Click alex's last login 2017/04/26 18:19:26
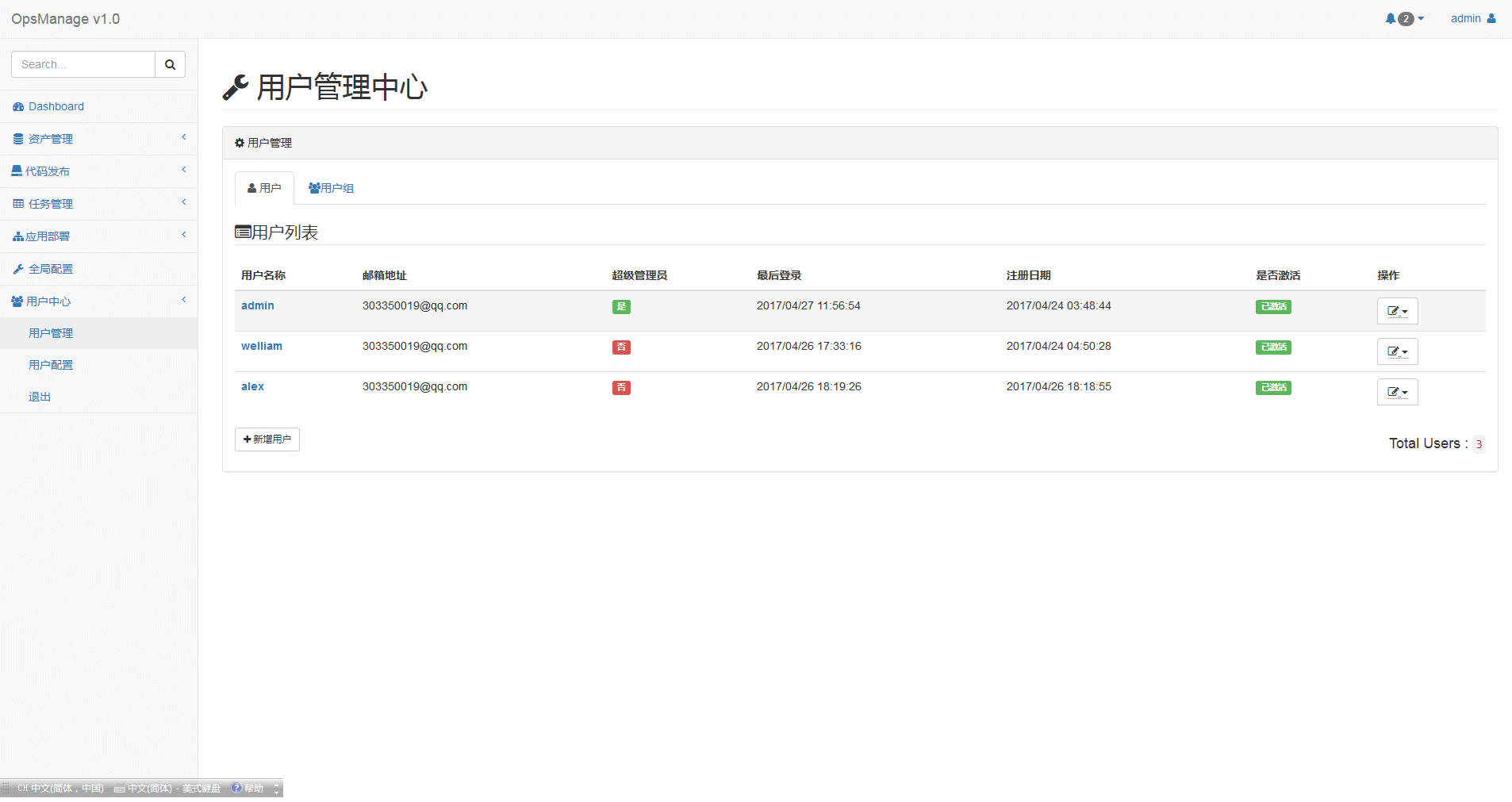Screen dimensions: 1512x802 [809, 386]
